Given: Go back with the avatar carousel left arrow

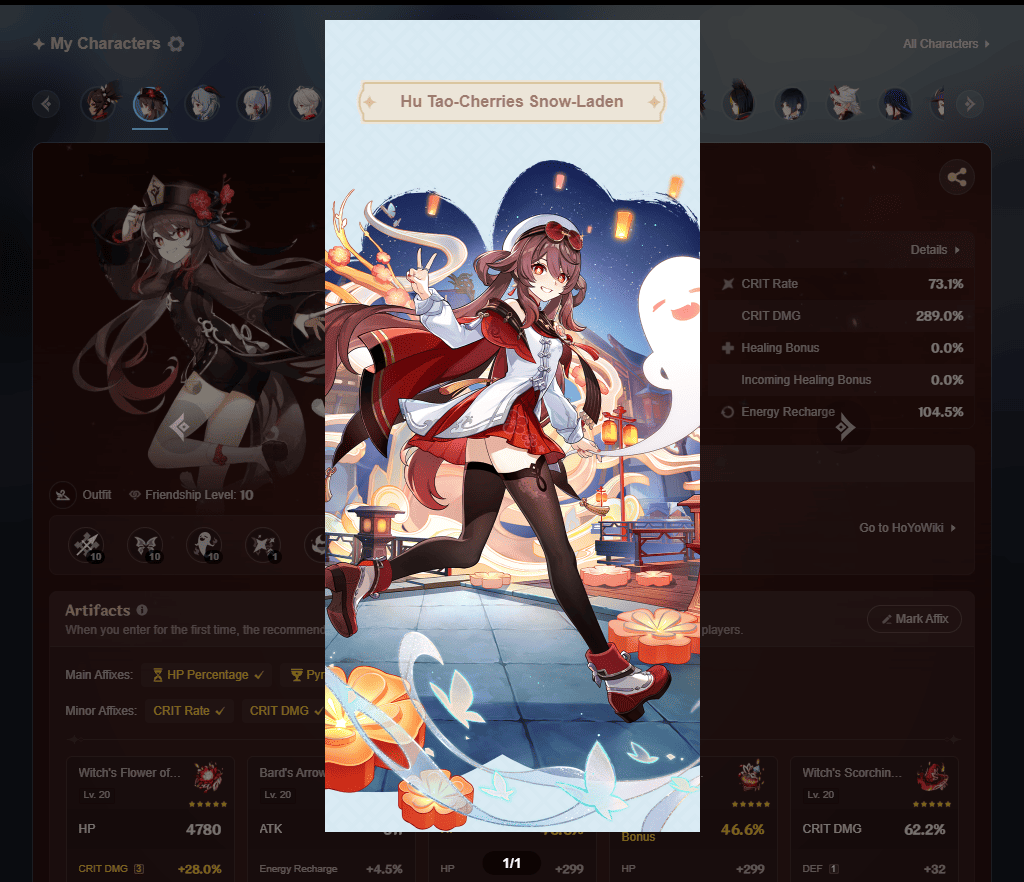Looking at the screenshot, I should click(x=46, y=104).
